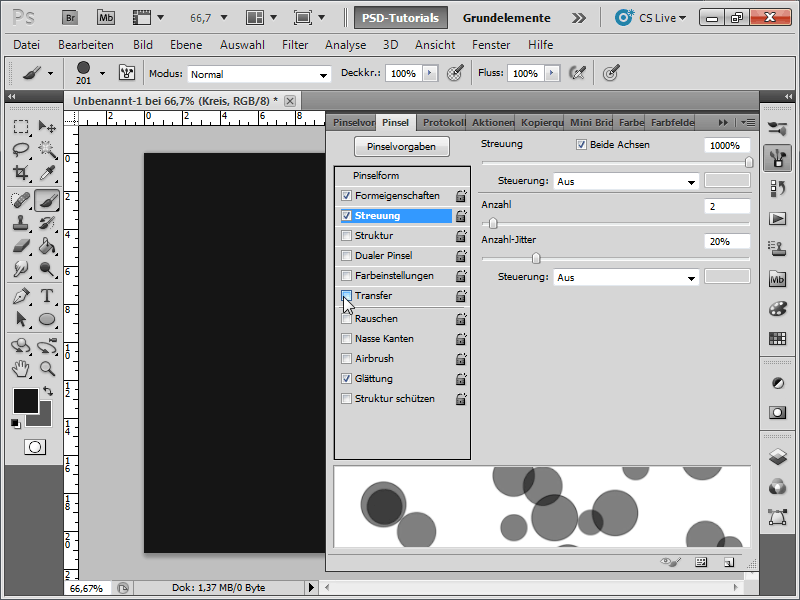Image resolution: width=800 pixels, height=600 pixels.
Task: Select the Eyedropper tool
Action: click(47, 173)
